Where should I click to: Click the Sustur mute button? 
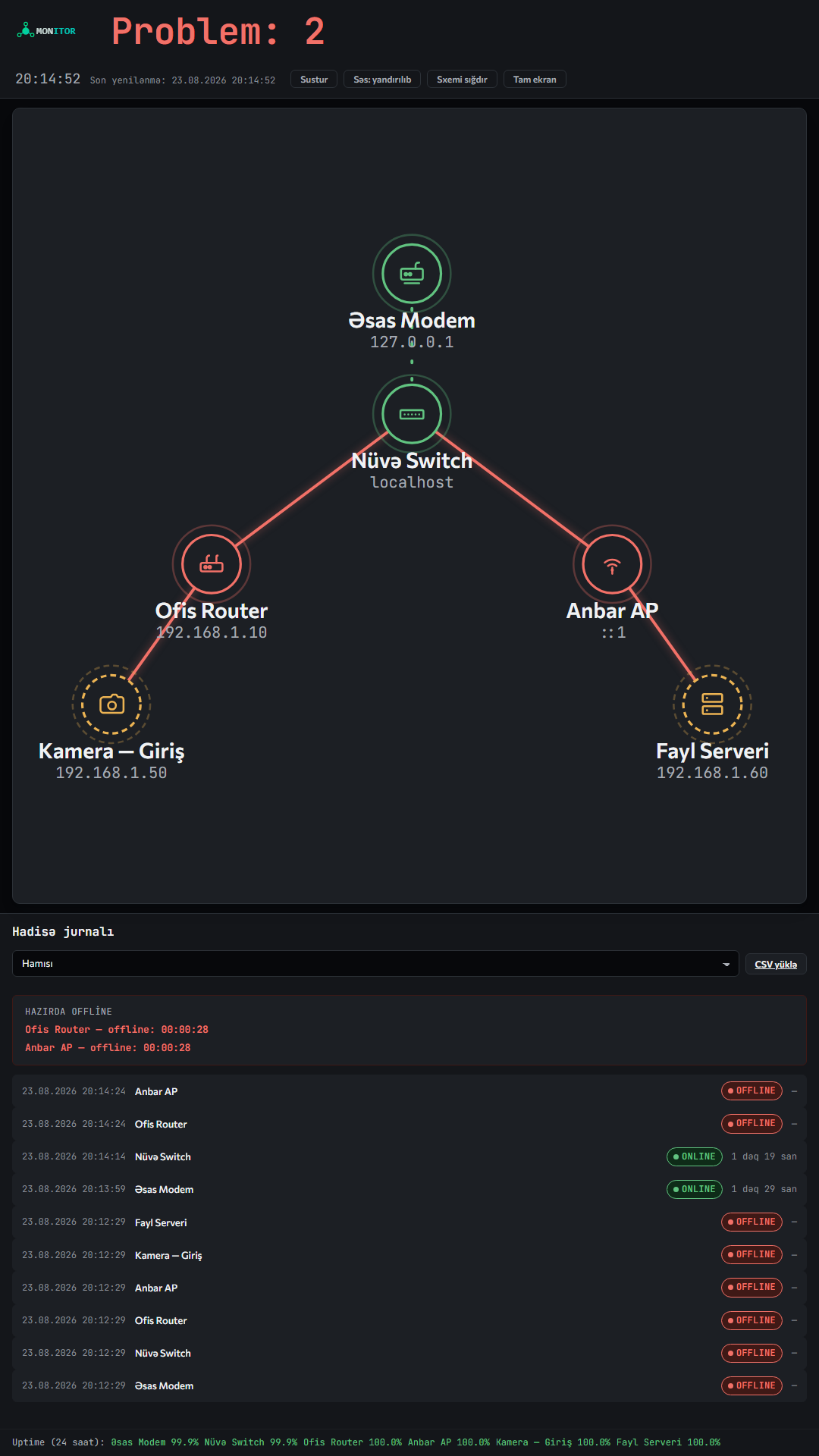click(x=314, y=80)
